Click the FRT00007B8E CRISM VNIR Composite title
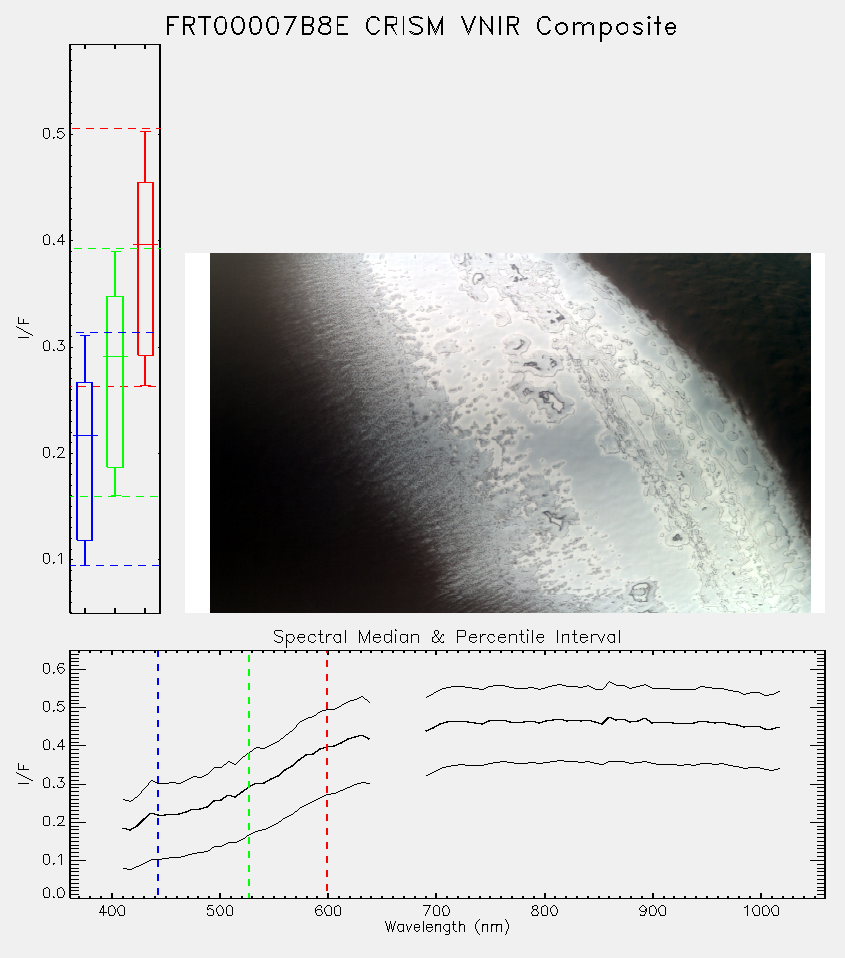Screen dimensions: 845x958 click(x=421, y=27)
